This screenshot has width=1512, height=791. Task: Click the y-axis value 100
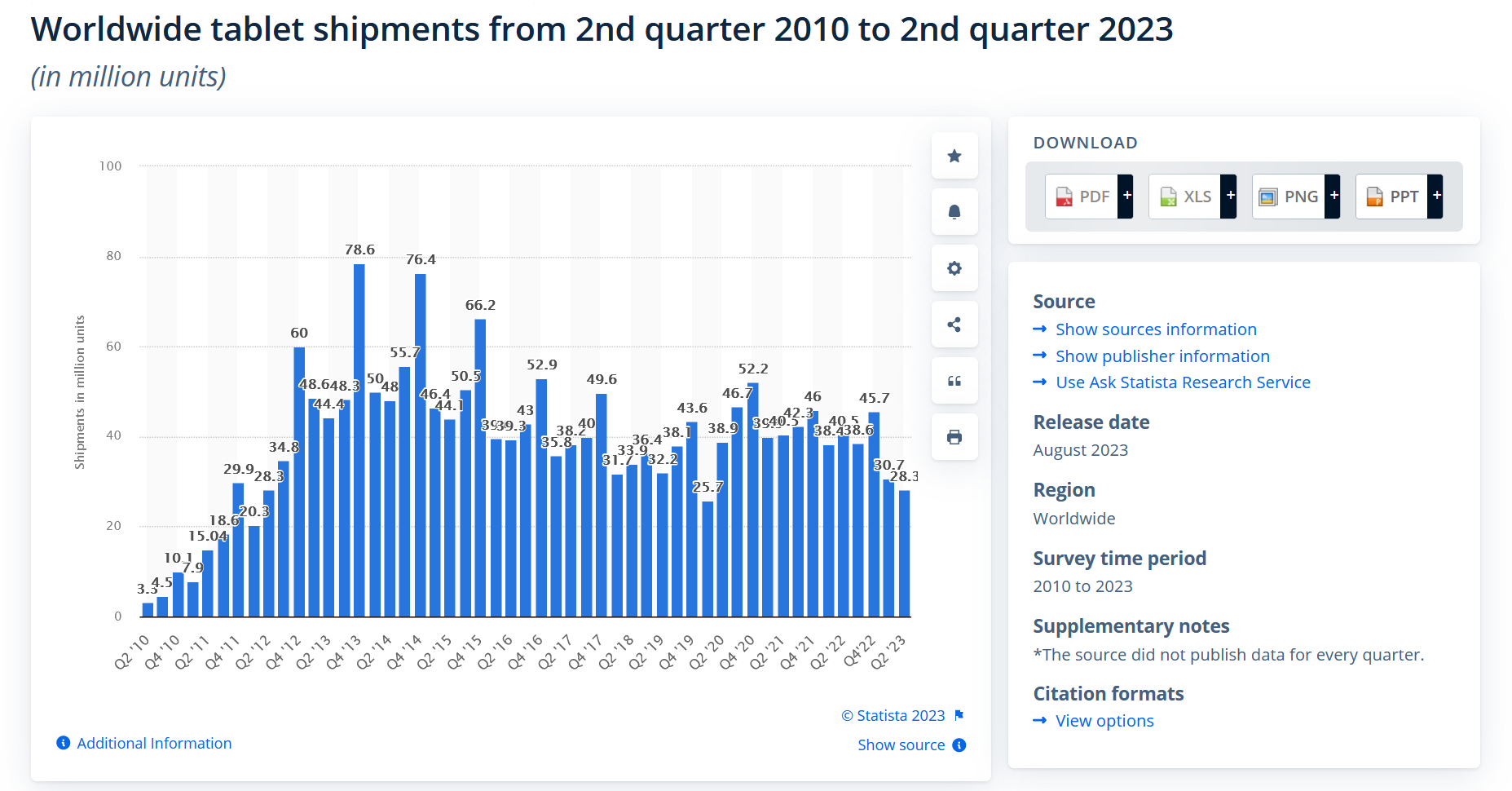coord(110,166)
